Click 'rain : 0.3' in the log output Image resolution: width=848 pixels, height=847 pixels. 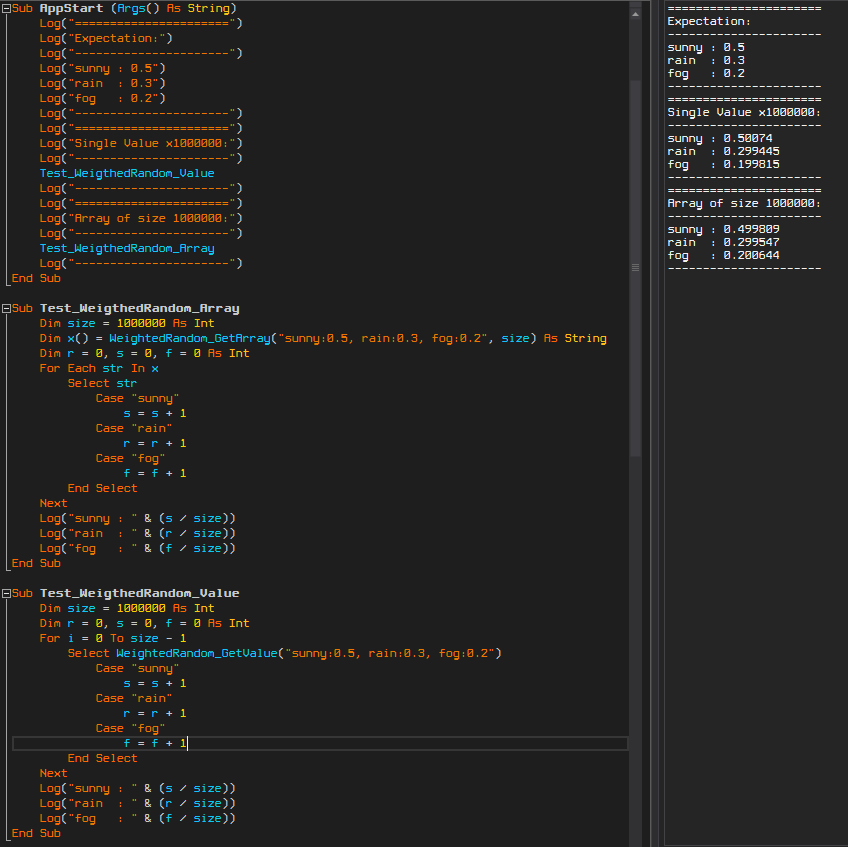pyautogui.click(x=706, y=61)
